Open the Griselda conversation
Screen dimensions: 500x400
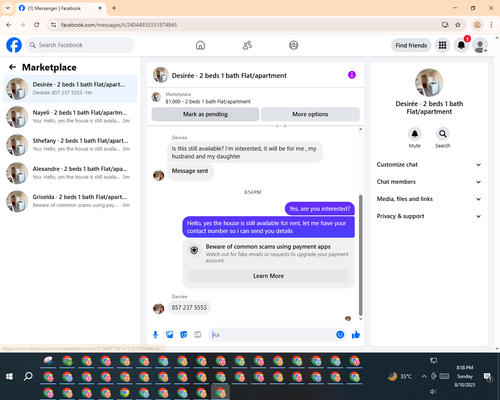70,201
